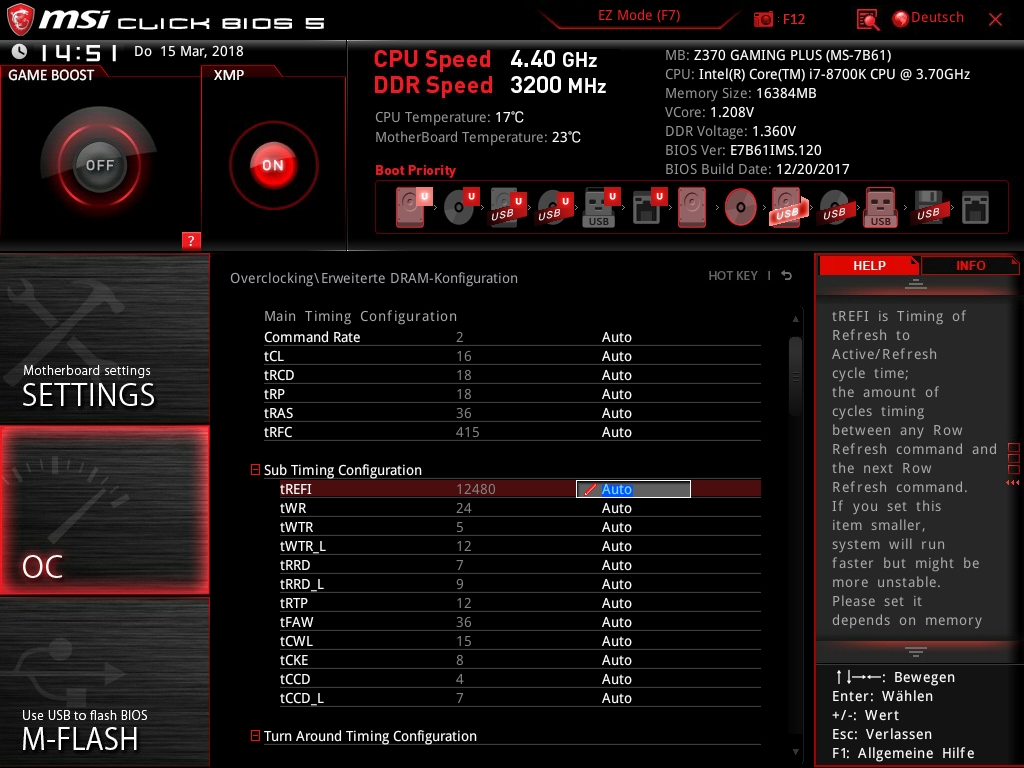Click the Main Timing Configuration heading
The width and height of the screenshot is (1024, 768).
point(360,316)
